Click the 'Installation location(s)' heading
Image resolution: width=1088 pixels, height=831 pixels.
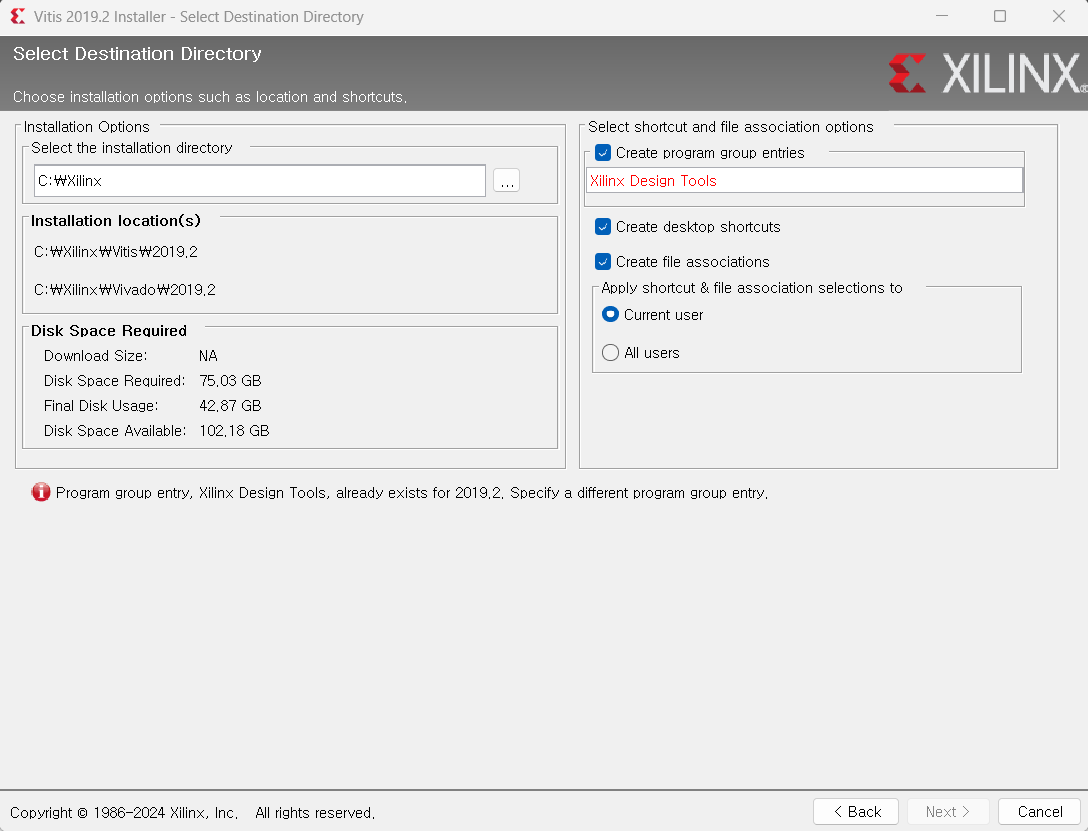coord(116,221)
